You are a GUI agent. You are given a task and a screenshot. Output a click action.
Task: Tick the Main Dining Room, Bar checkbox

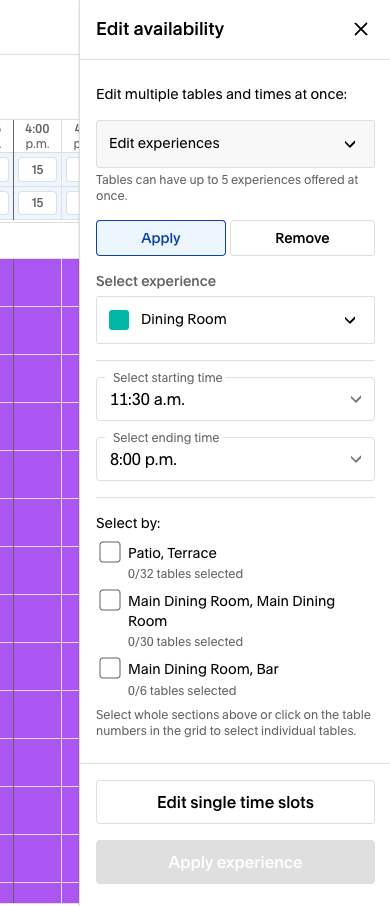pyautogui.click(x=110, y=669)
